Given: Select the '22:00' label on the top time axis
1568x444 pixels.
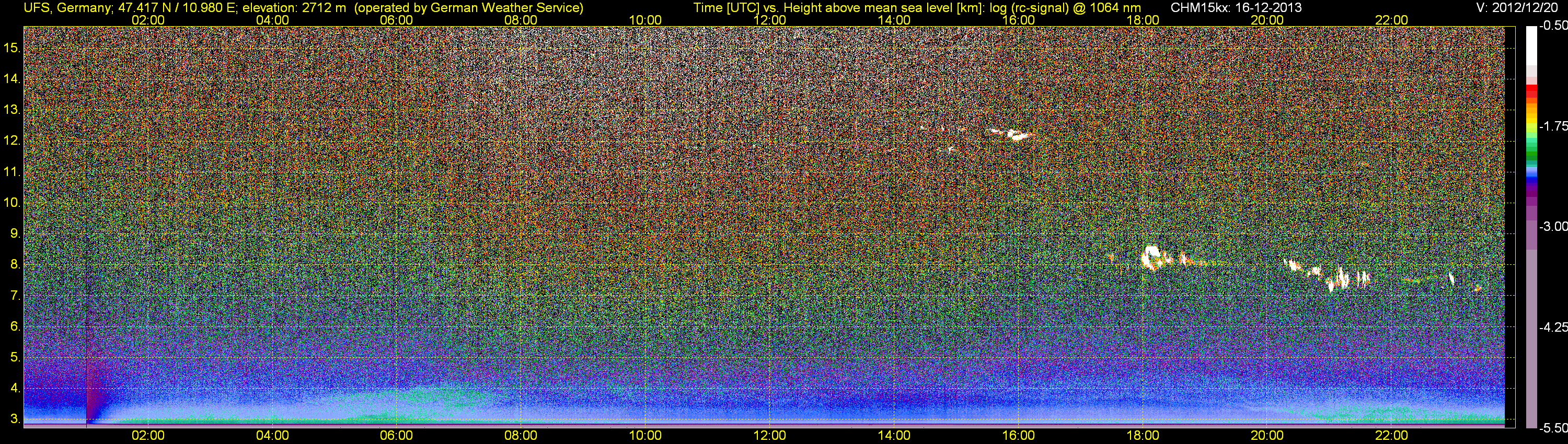Looking at the screenshot, I should tap(1391, 20).
